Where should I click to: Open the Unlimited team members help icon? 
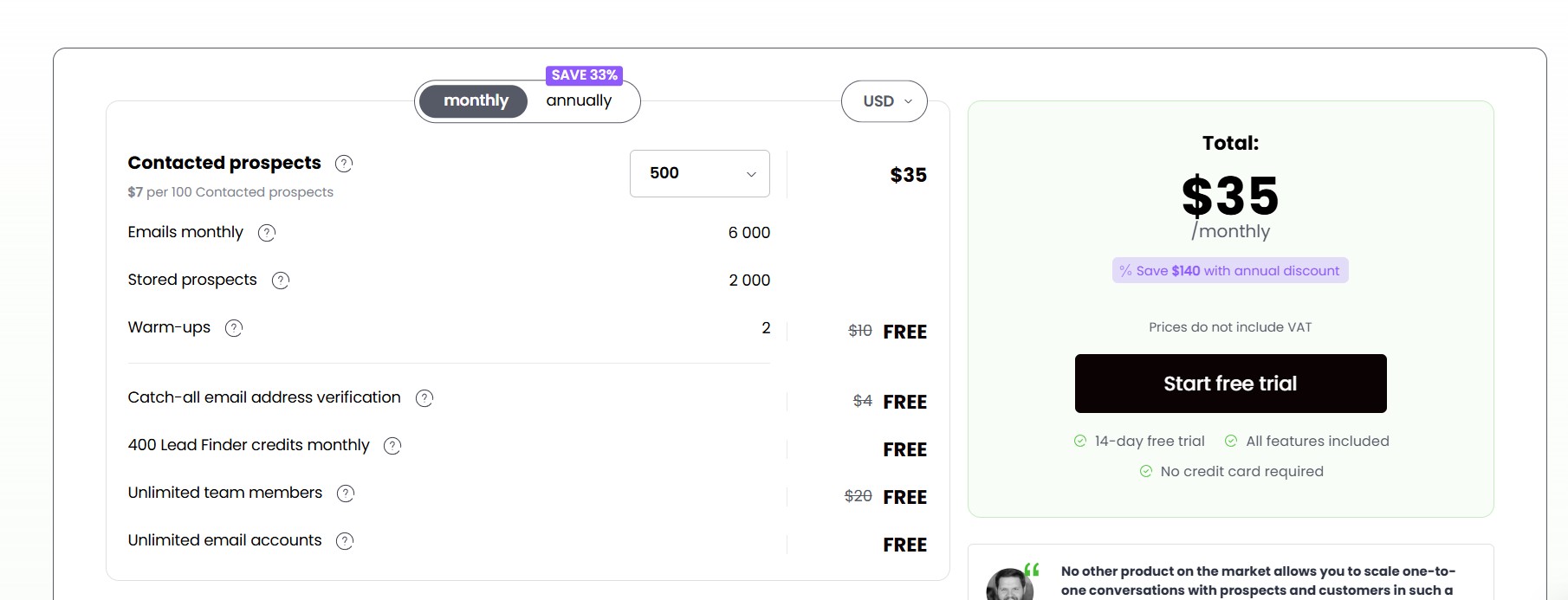345,493
